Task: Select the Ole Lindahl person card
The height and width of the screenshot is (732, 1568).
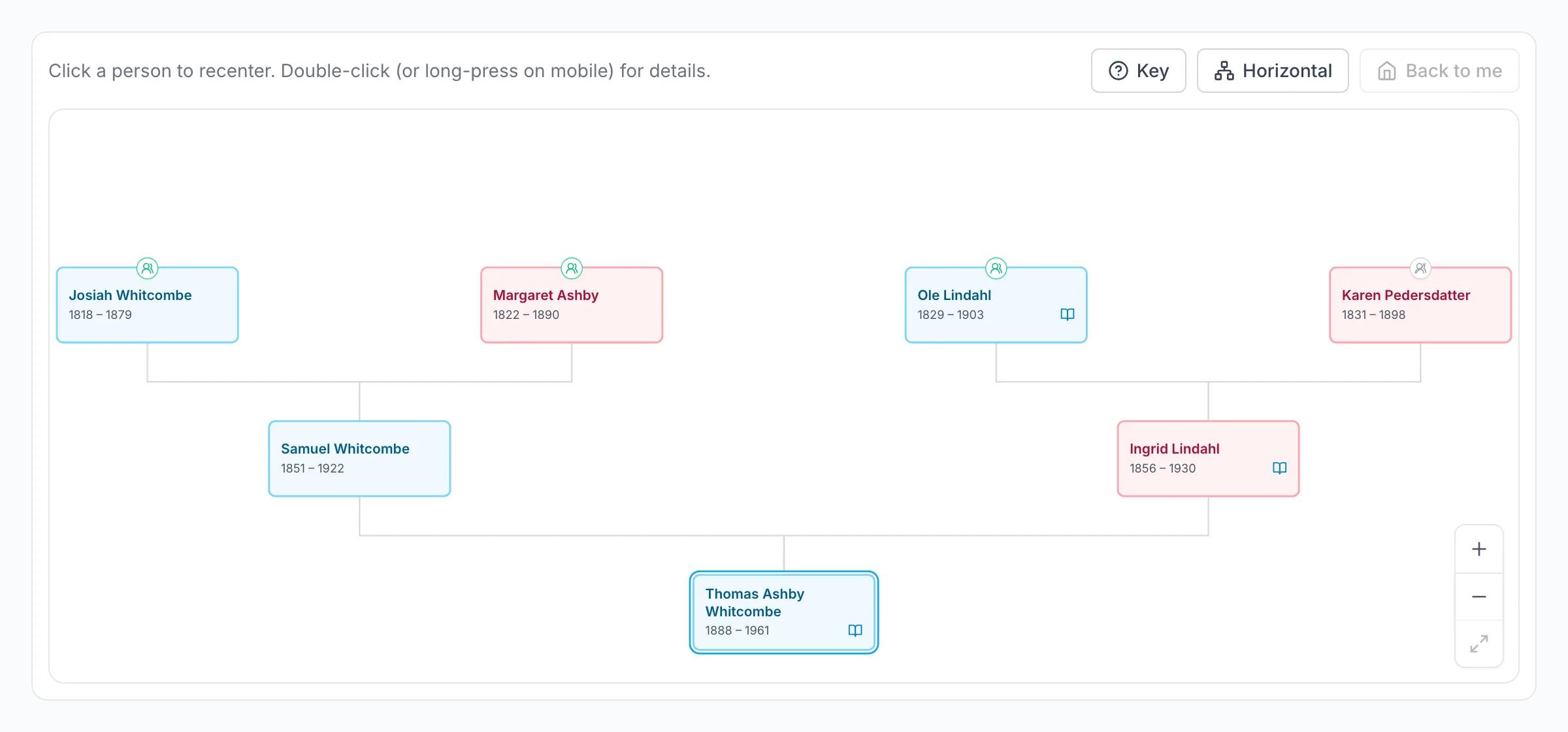Action: [996, 305]
